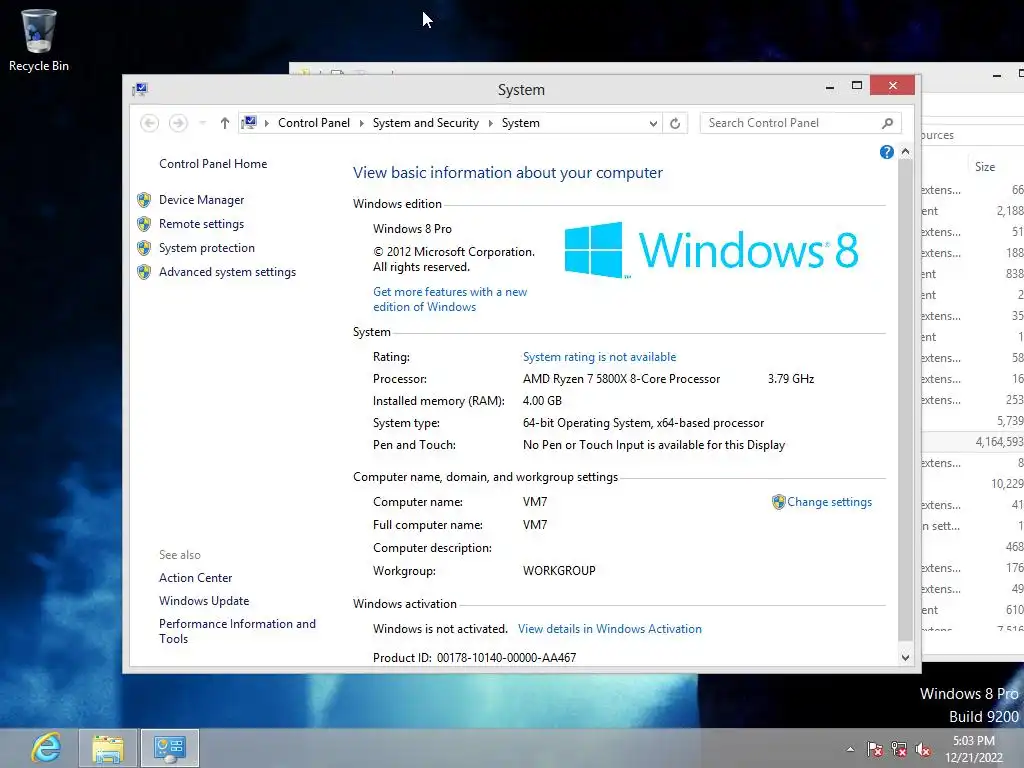
Task: Click Size column header in background window
Action: coord(985,167)
